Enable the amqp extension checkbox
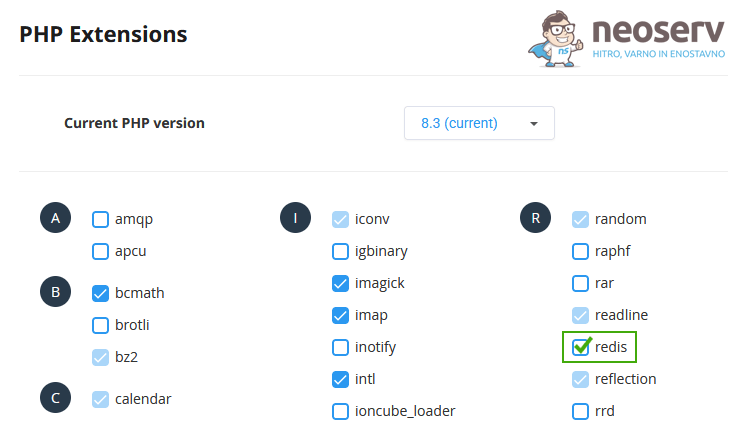The width and height of the screenshot is (748, 432). tap(100, 219)
